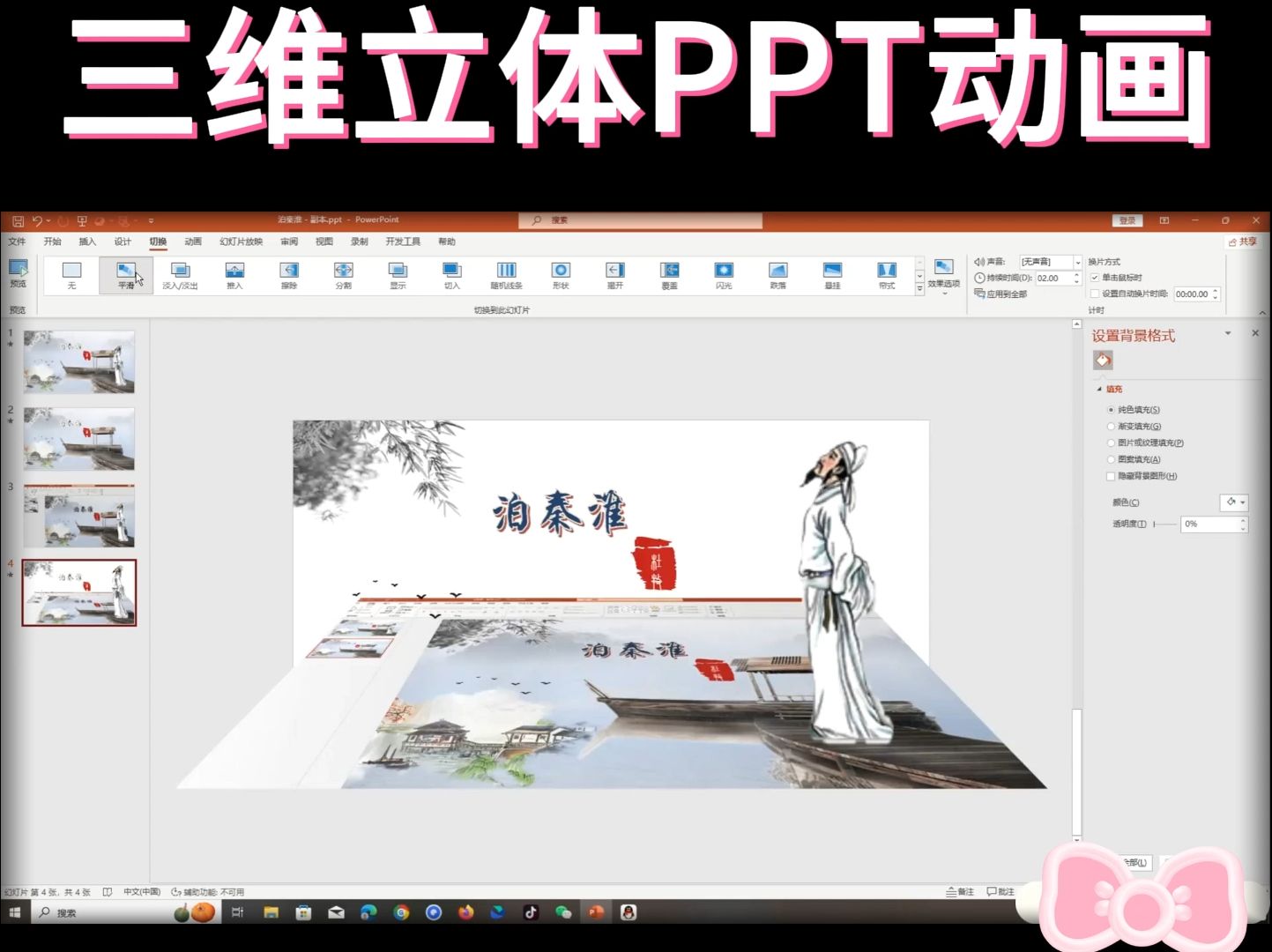Select the 平滑 (Morph) transition
Image resolution: width=1272 pixels, height=952 pixels.
coord(126,275)
